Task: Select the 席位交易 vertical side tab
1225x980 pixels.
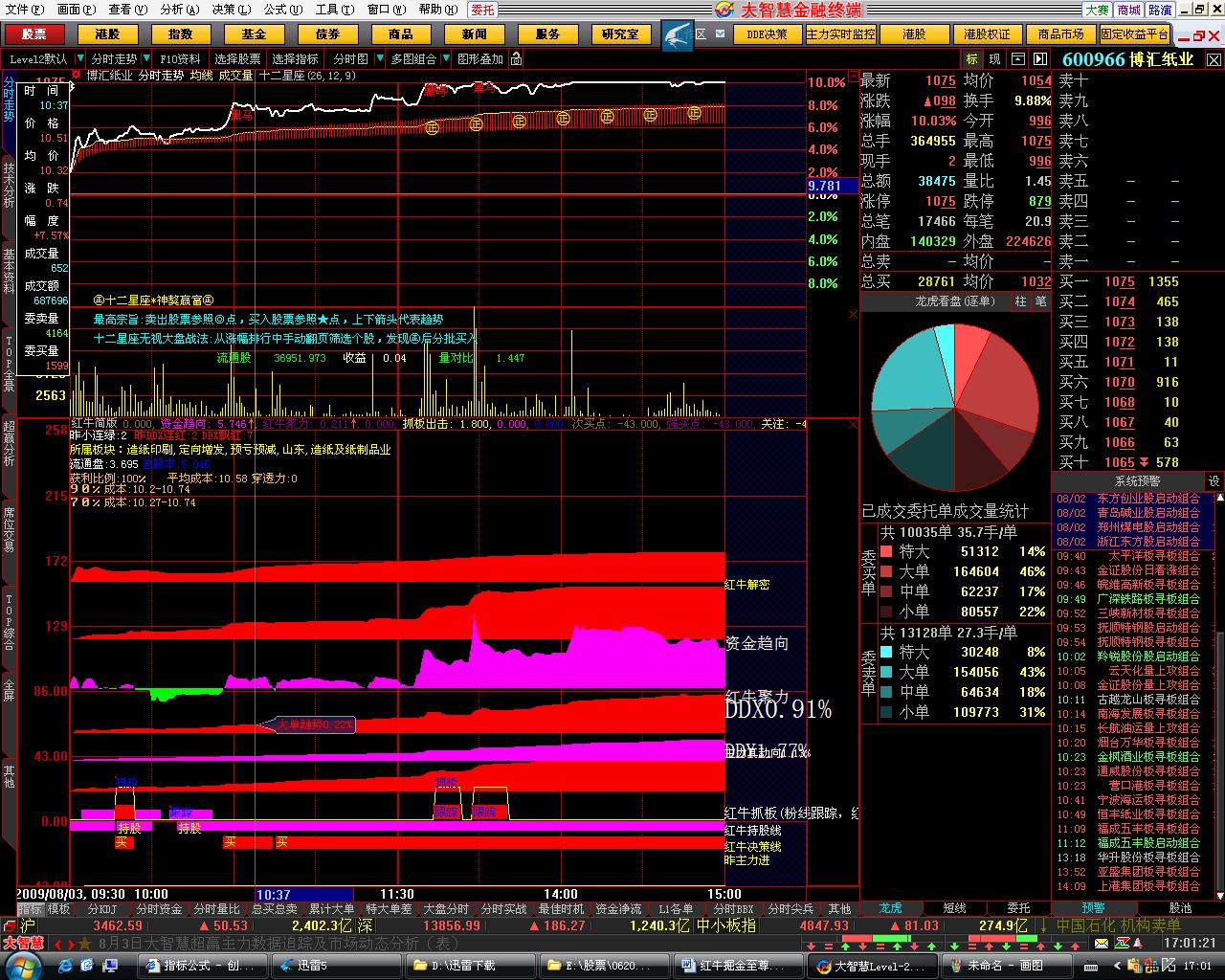Action: 9,529
